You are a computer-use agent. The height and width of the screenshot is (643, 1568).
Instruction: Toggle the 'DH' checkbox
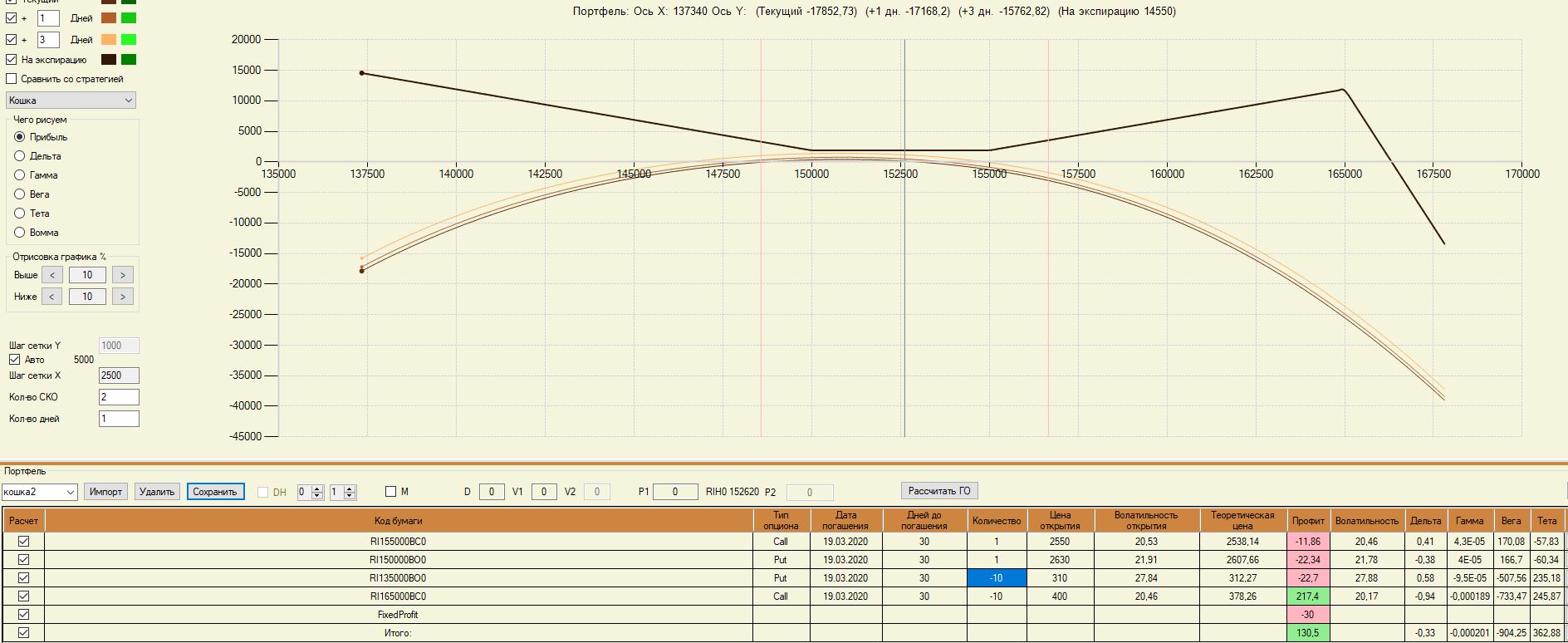click(x=263, y=492)
